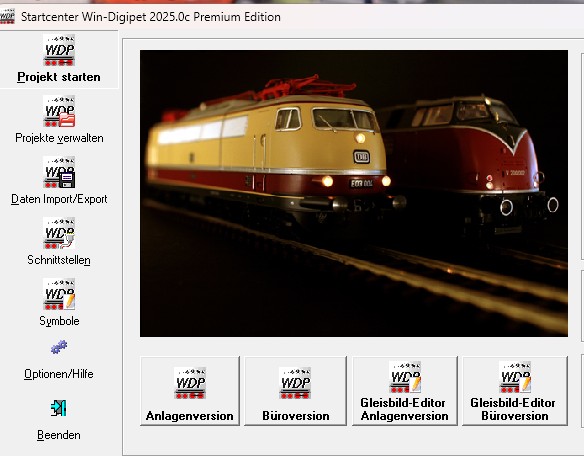
Task: Choose the Daten Import/Export label
Action: [59, 199]
